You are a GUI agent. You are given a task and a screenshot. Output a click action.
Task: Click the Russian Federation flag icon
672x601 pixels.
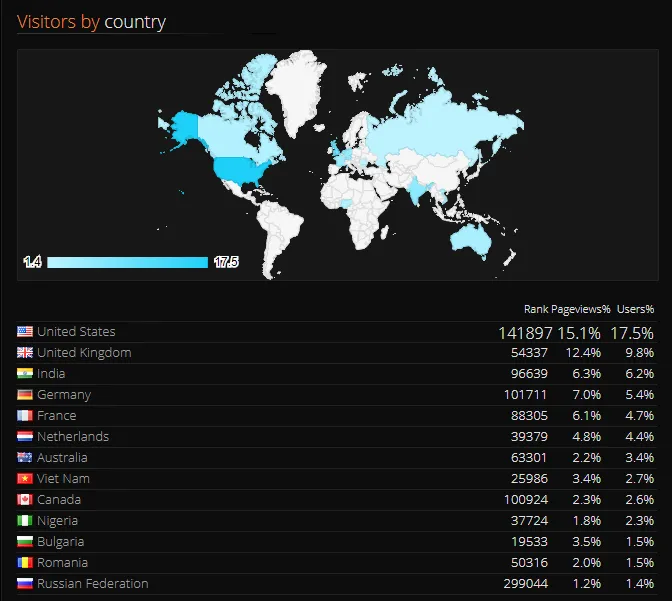pyautogui.click(x=25, y=583)
